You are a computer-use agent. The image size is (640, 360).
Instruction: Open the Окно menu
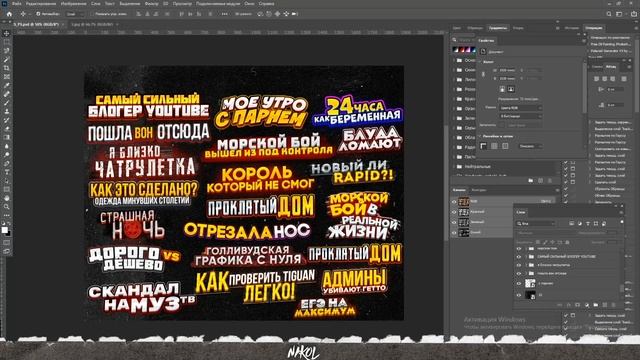pyautogui.click(x=249, y=4)
